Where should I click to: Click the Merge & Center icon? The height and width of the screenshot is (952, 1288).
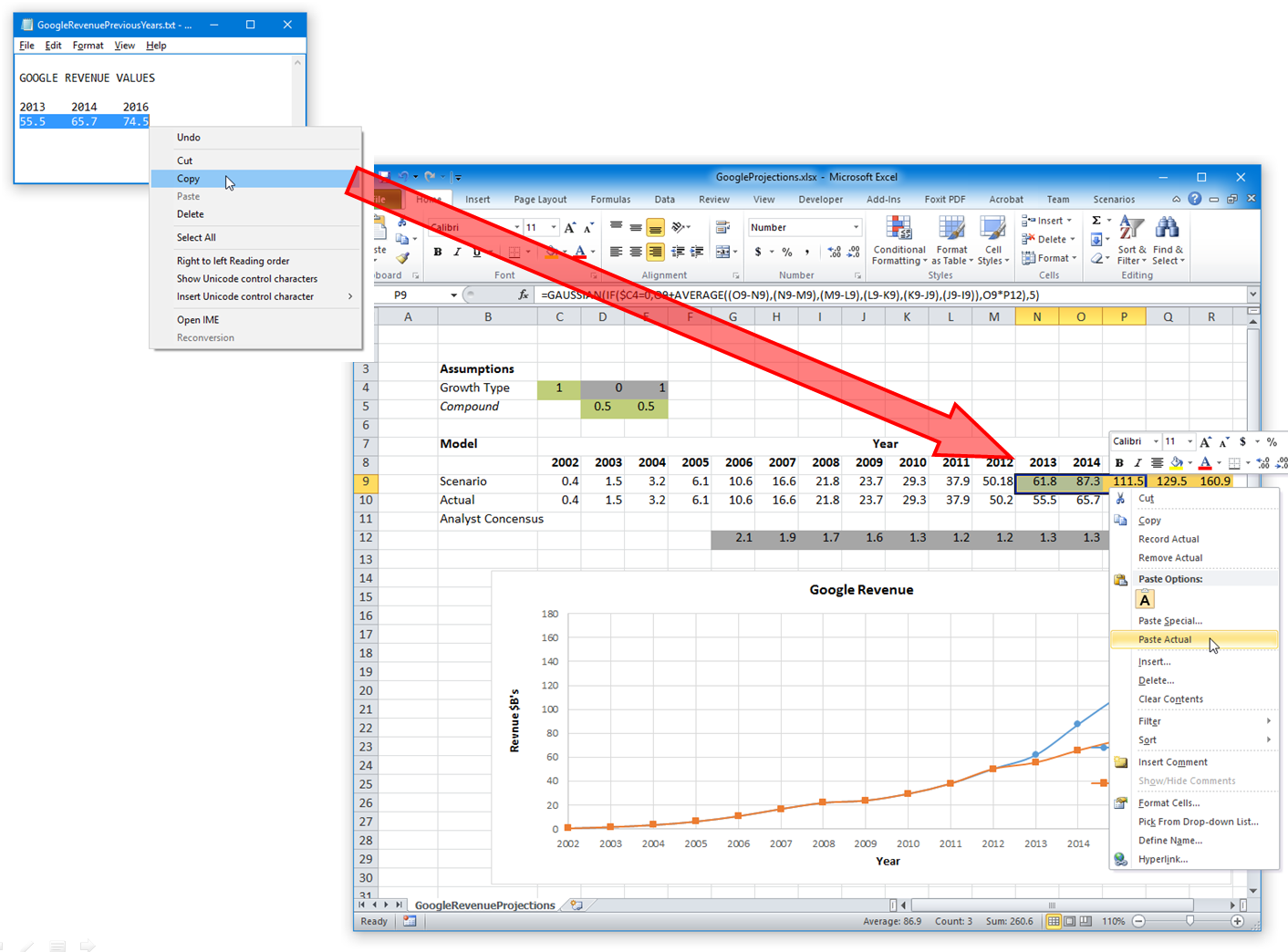tap(722, 252)
